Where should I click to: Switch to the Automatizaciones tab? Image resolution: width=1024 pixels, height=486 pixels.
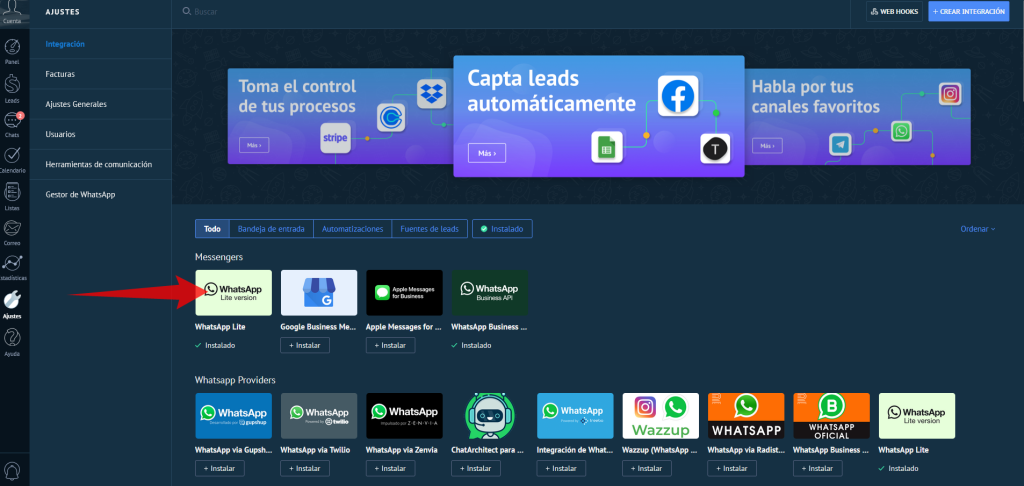click(x=352, y=229)
